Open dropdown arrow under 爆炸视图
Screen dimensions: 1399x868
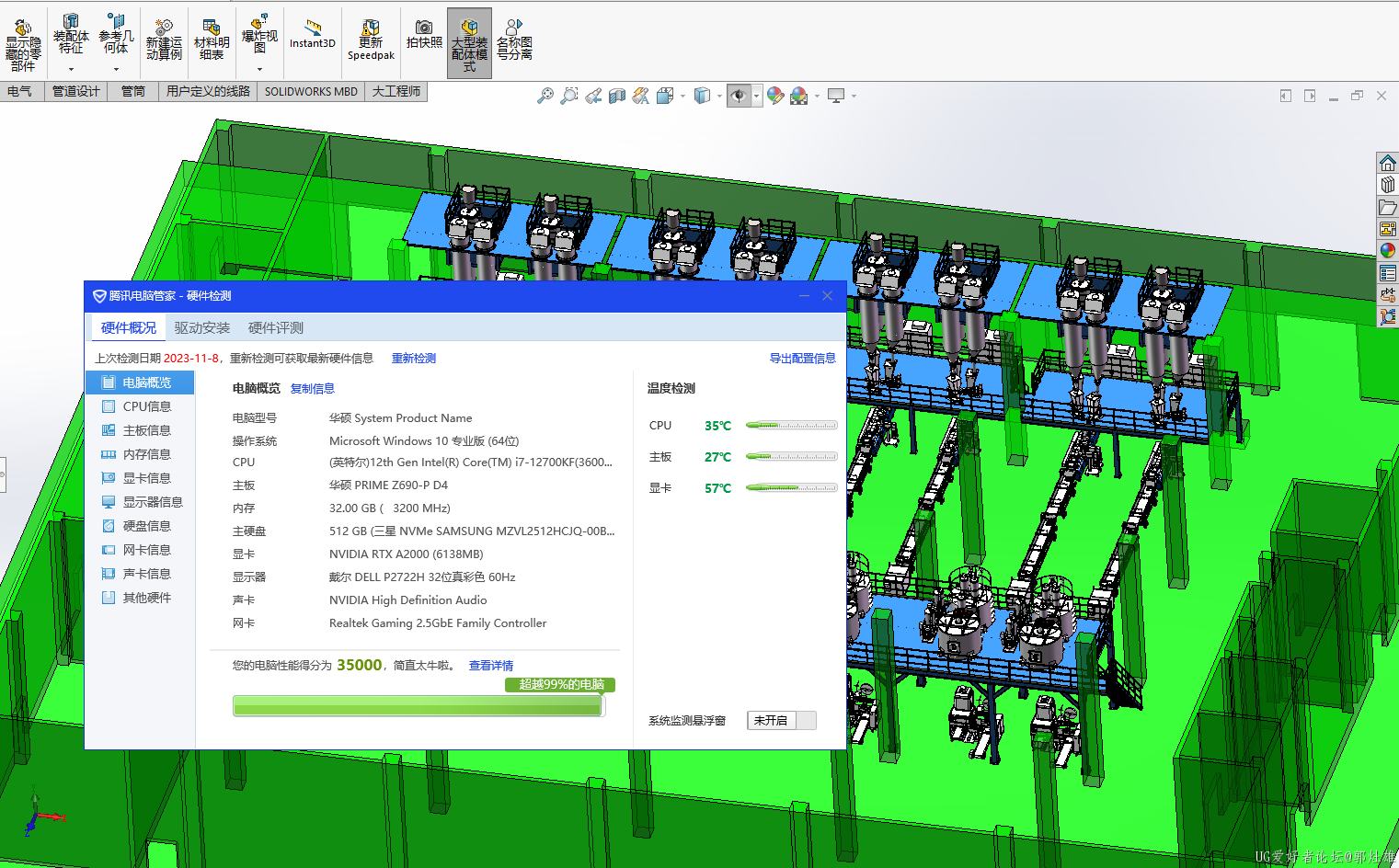tap(259, 69)
